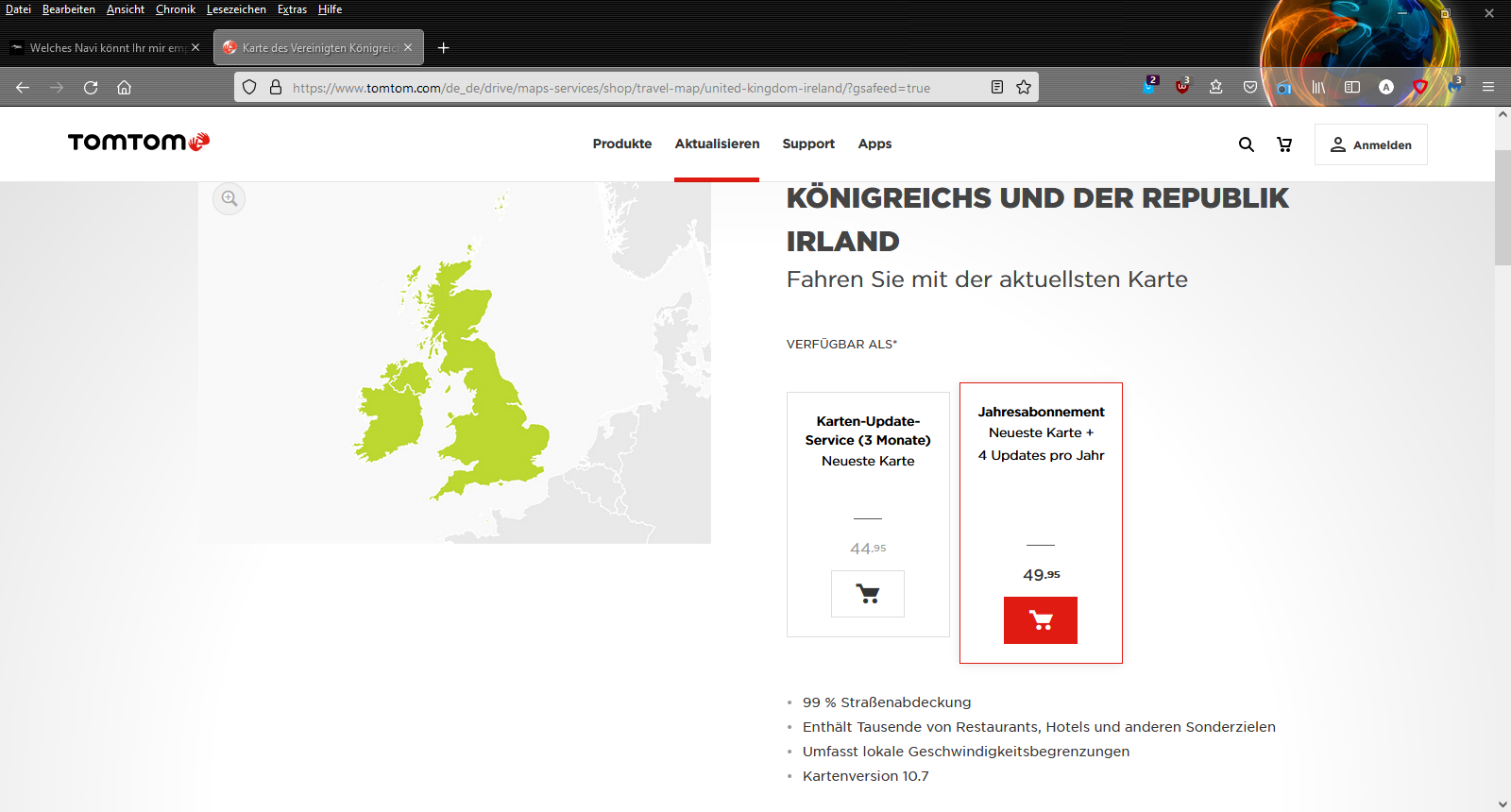Open uBlock Origin extension
The height and width of the screenshot is (812, 1511).
(1182, 87)
